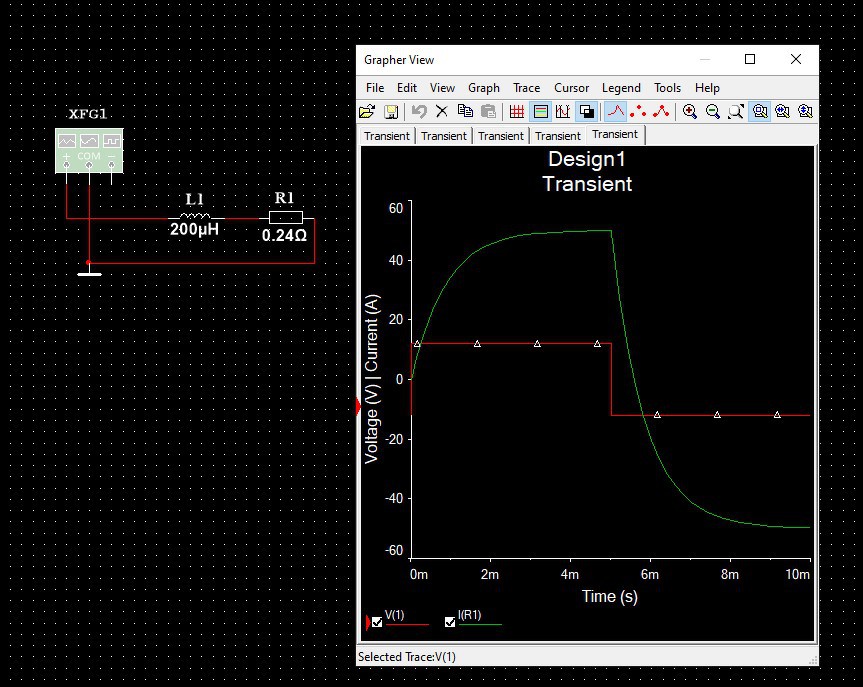Screen dimensions: 863x687
Task: Click the Open file folder icon
Action: [367, 112]
